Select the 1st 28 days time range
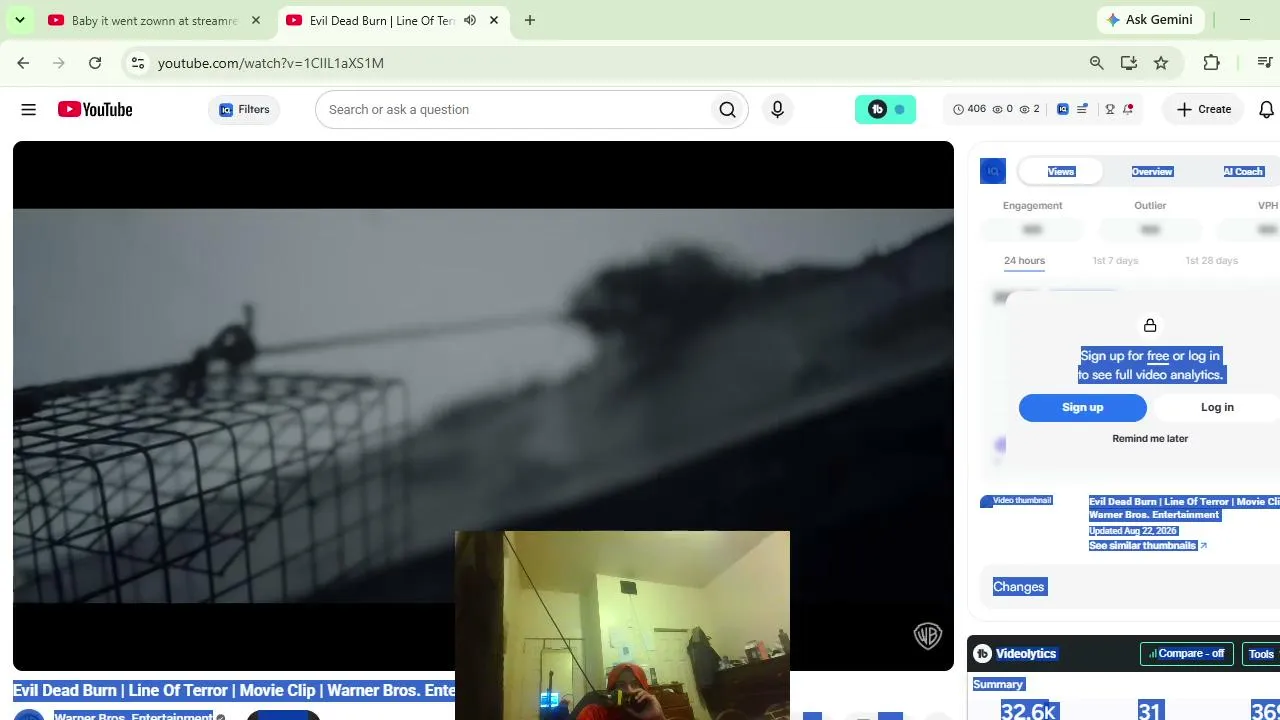This screenshot has height=720, width=1280. (1211, 261)
